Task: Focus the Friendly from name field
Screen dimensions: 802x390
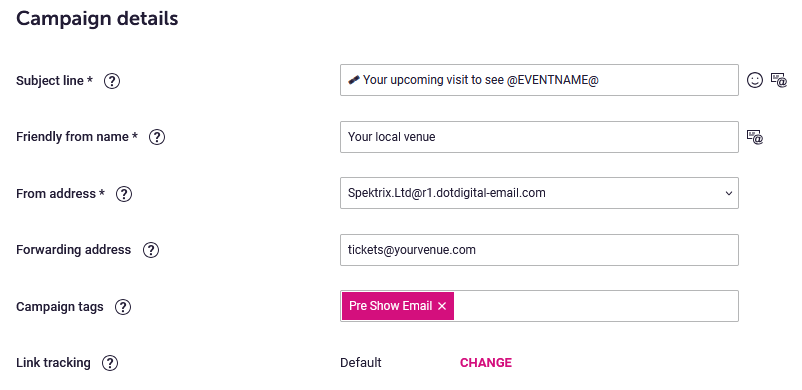Action: pyautogui.click(x=539, y=137)
